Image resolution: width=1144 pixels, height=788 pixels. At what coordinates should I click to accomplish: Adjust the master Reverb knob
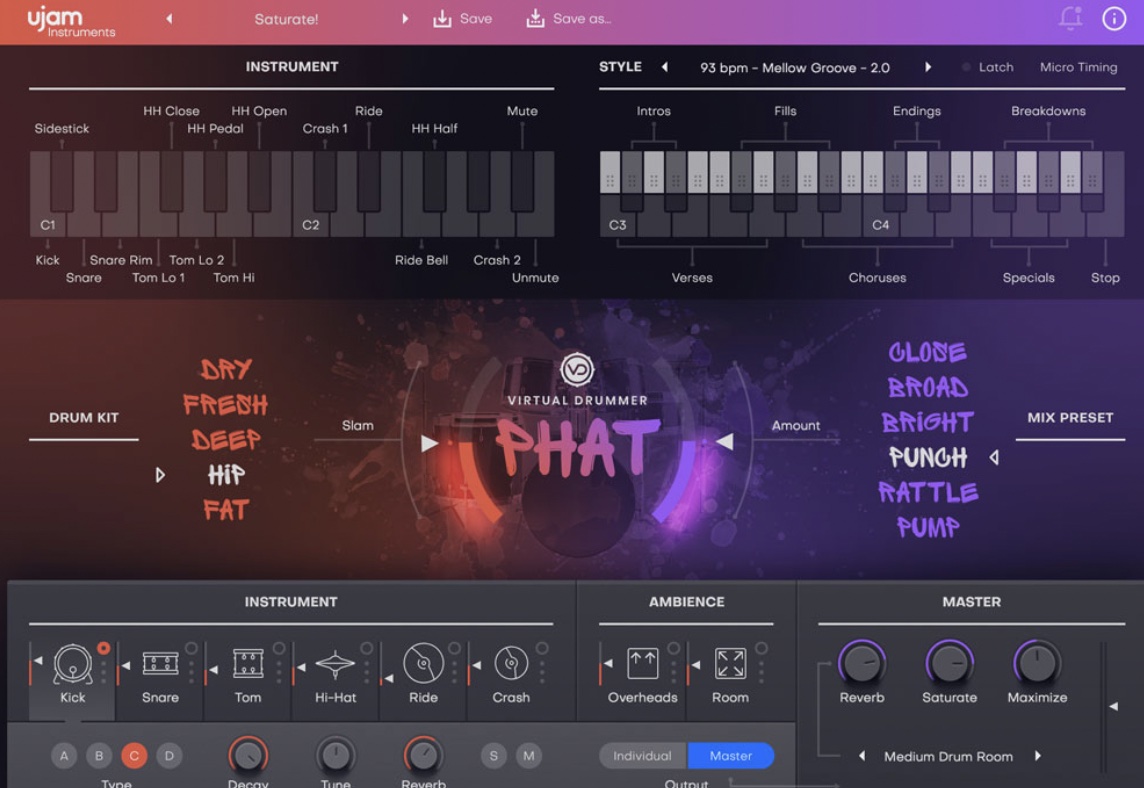[x=862, y=663]
